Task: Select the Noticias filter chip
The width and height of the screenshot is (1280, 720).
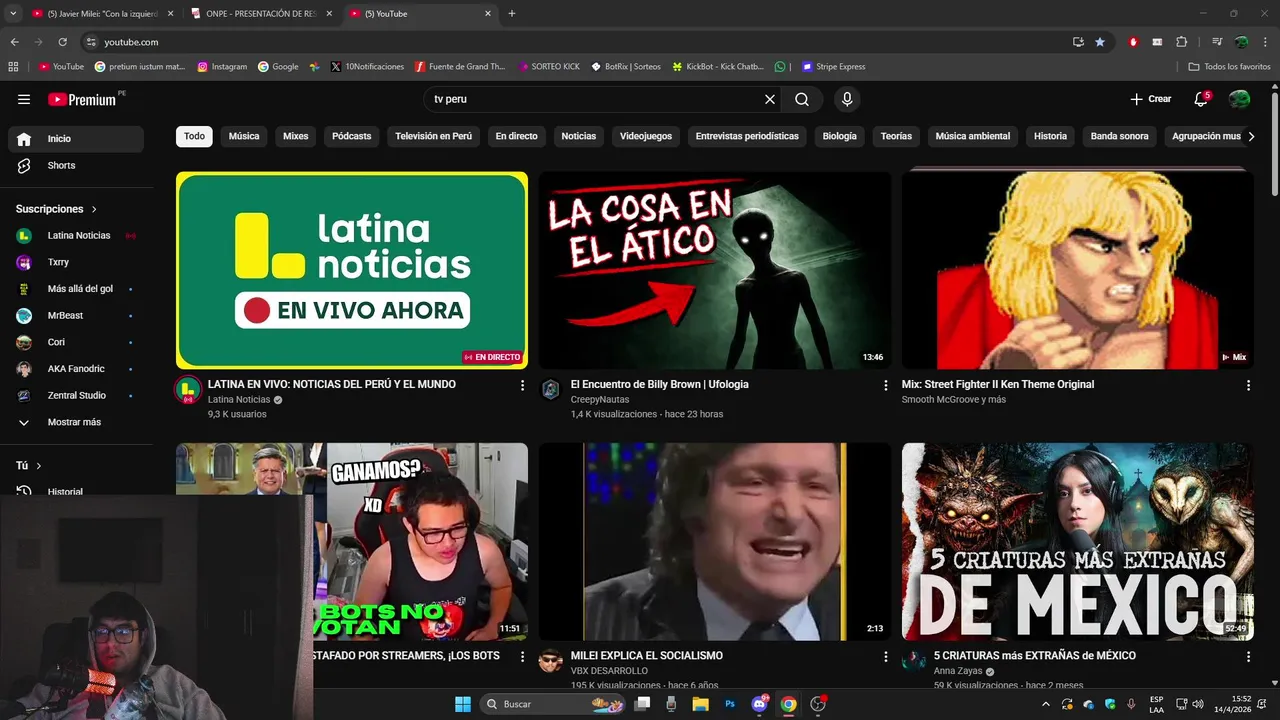Action: (579, 136)
